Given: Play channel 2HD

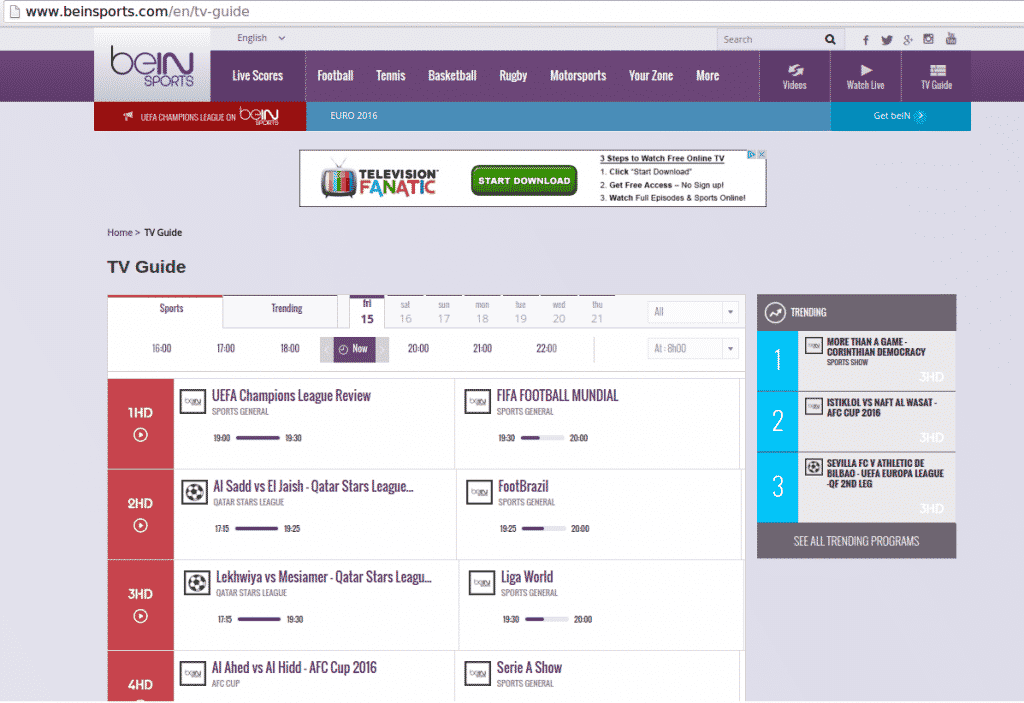Looking at the screenshot, I should pos(140,525).
